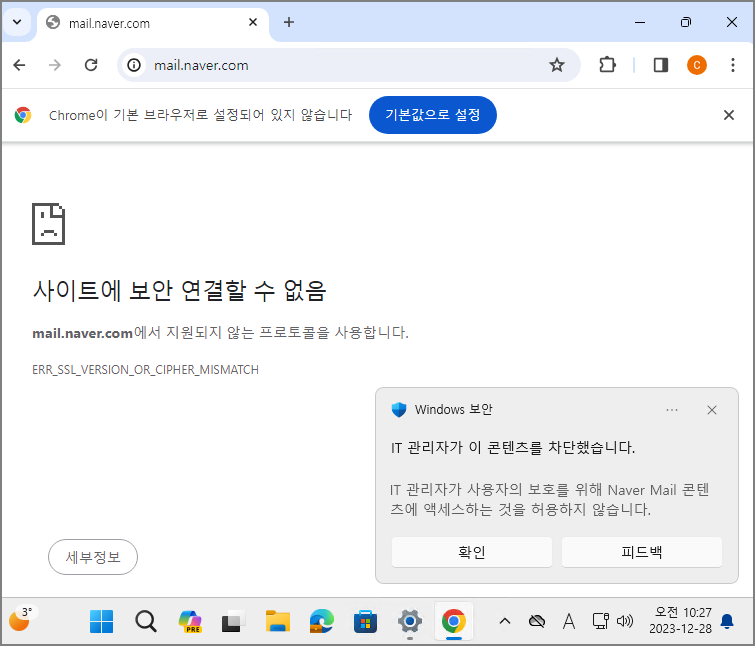This screenshot has height=646, width=755.
Task: Open Windows 보안 notification options ellipsis
Action: tap(672, 410)
